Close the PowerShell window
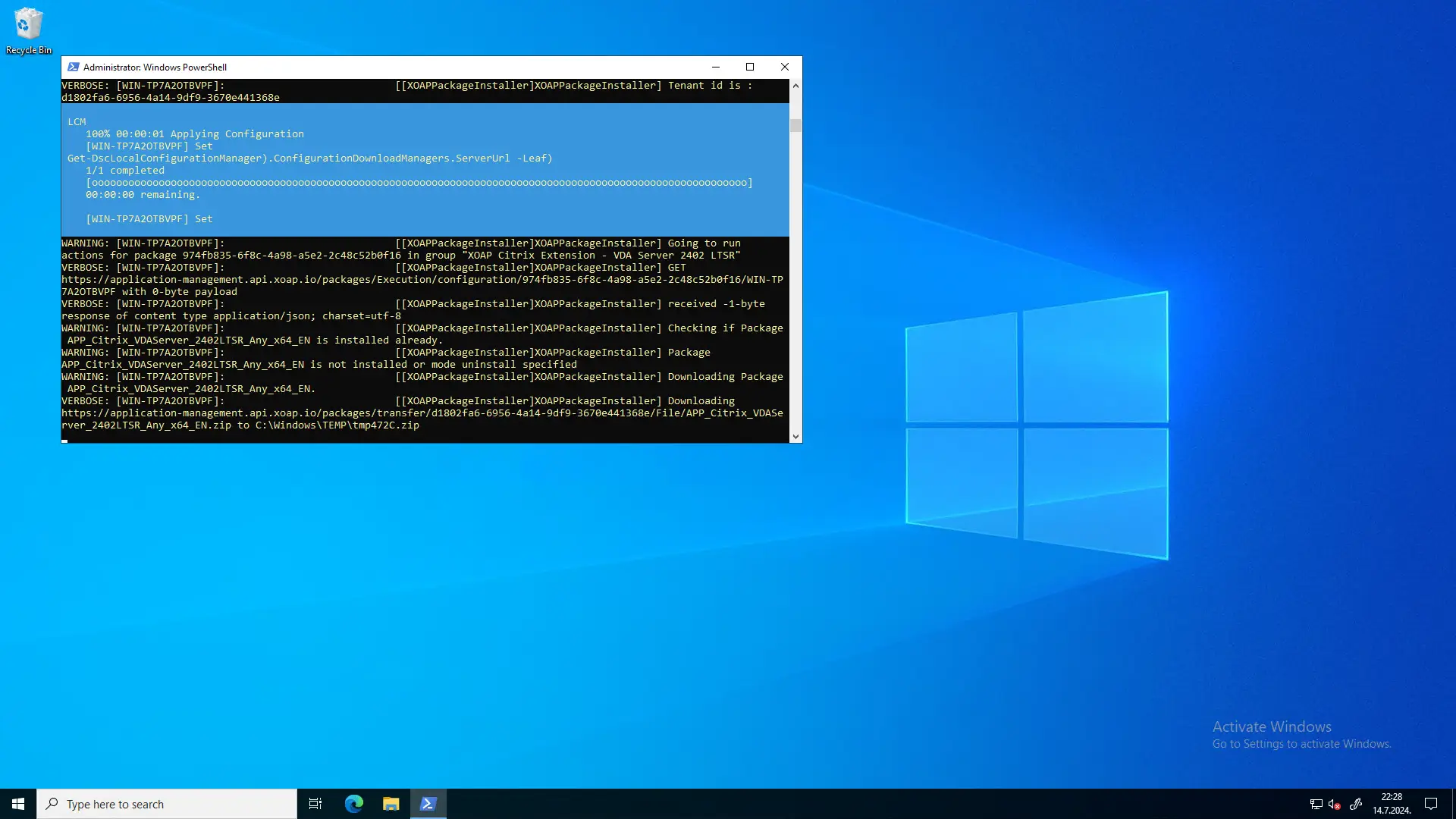 coord(785,67)
